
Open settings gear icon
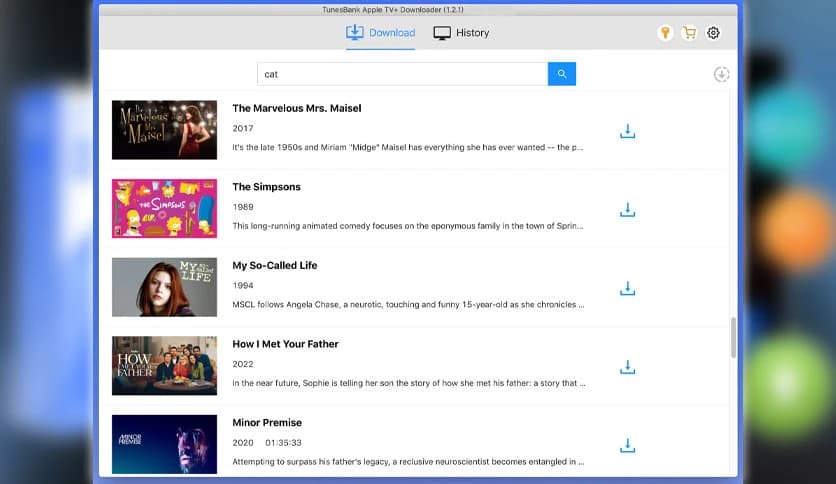713,33
